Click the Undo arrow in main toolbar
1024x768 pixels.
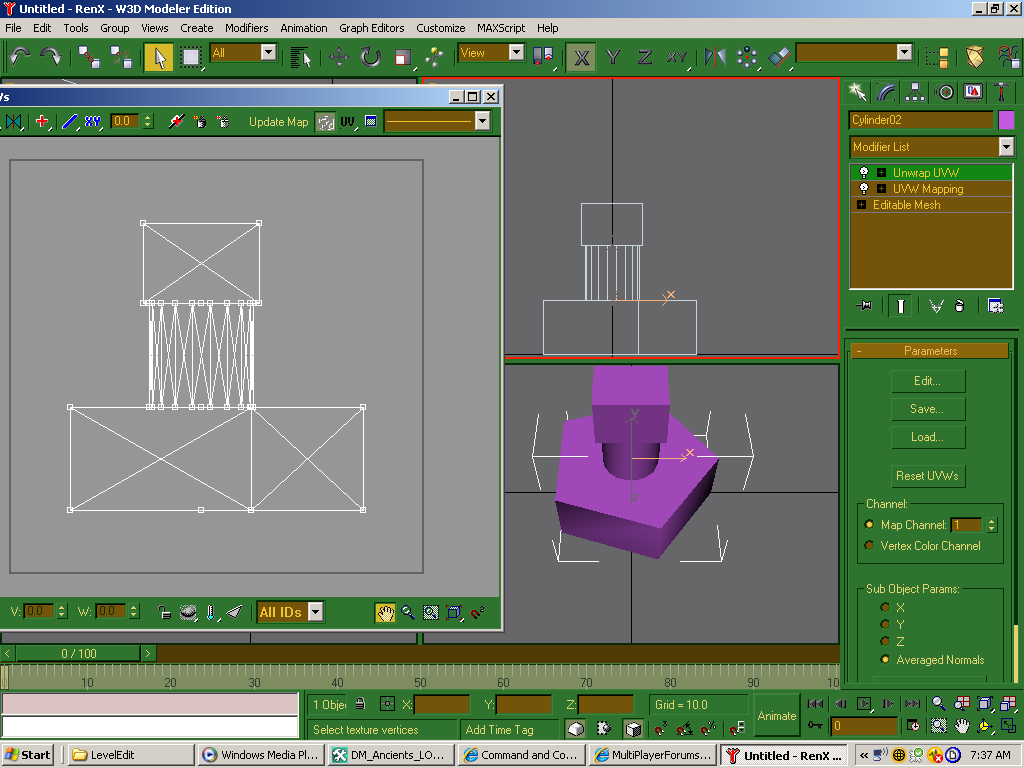tap(20, 57)
